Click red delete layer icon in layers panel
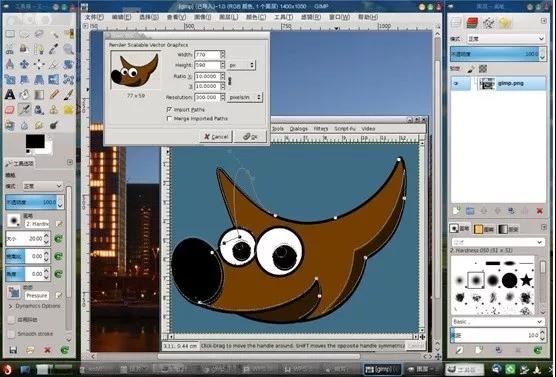 tap(539, 211)
